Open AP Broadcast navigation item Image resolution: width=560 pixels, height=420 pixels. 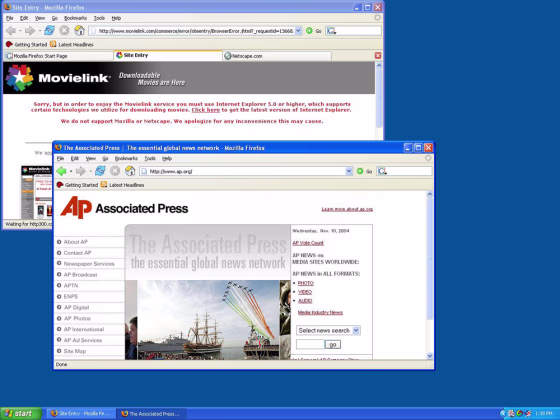point(80,275)
